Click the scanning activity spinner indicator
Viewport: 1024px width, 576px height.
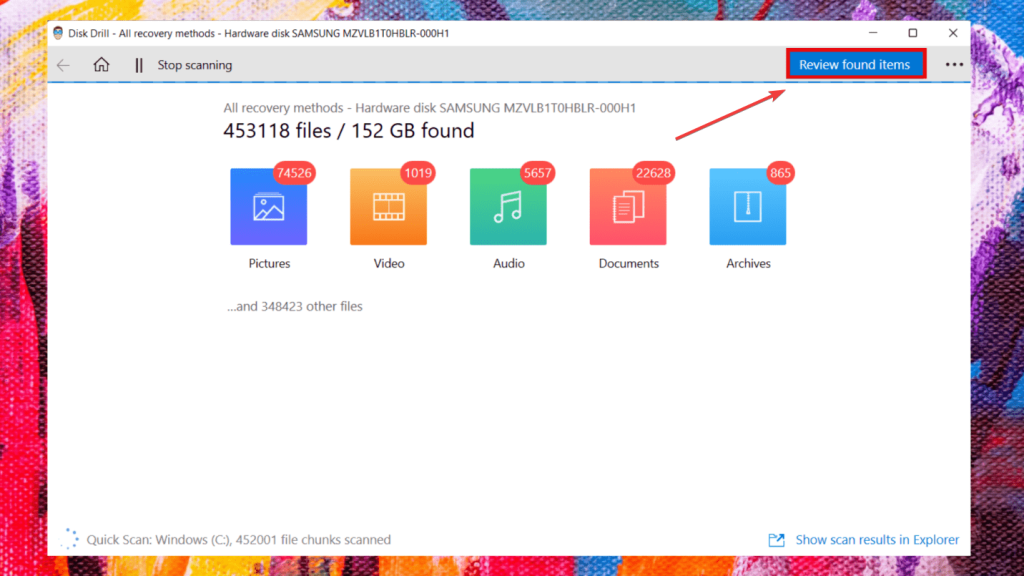click(x=69, y=538)
